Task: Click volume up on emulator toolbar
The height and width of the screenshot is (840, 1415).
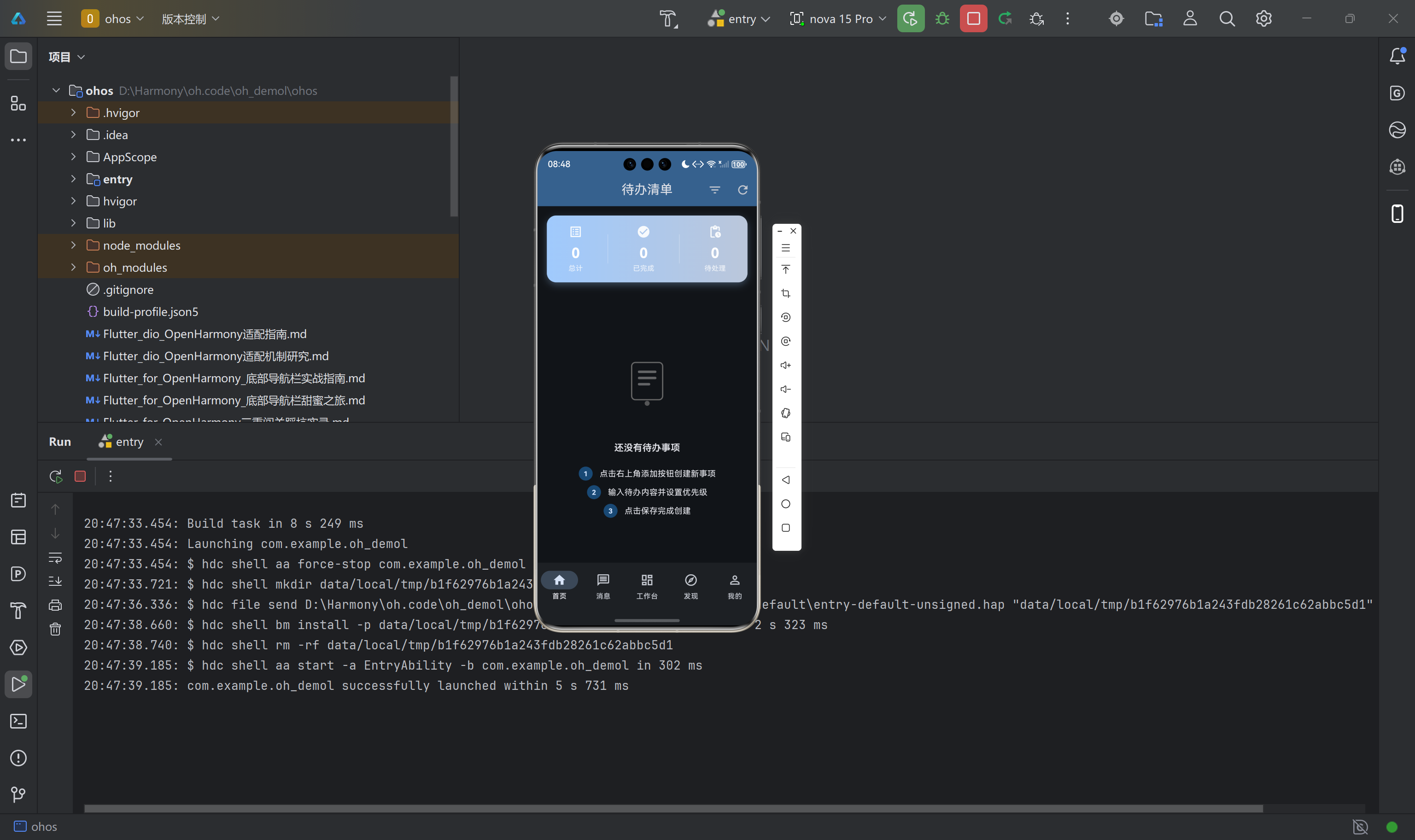Action: [786, 365]
